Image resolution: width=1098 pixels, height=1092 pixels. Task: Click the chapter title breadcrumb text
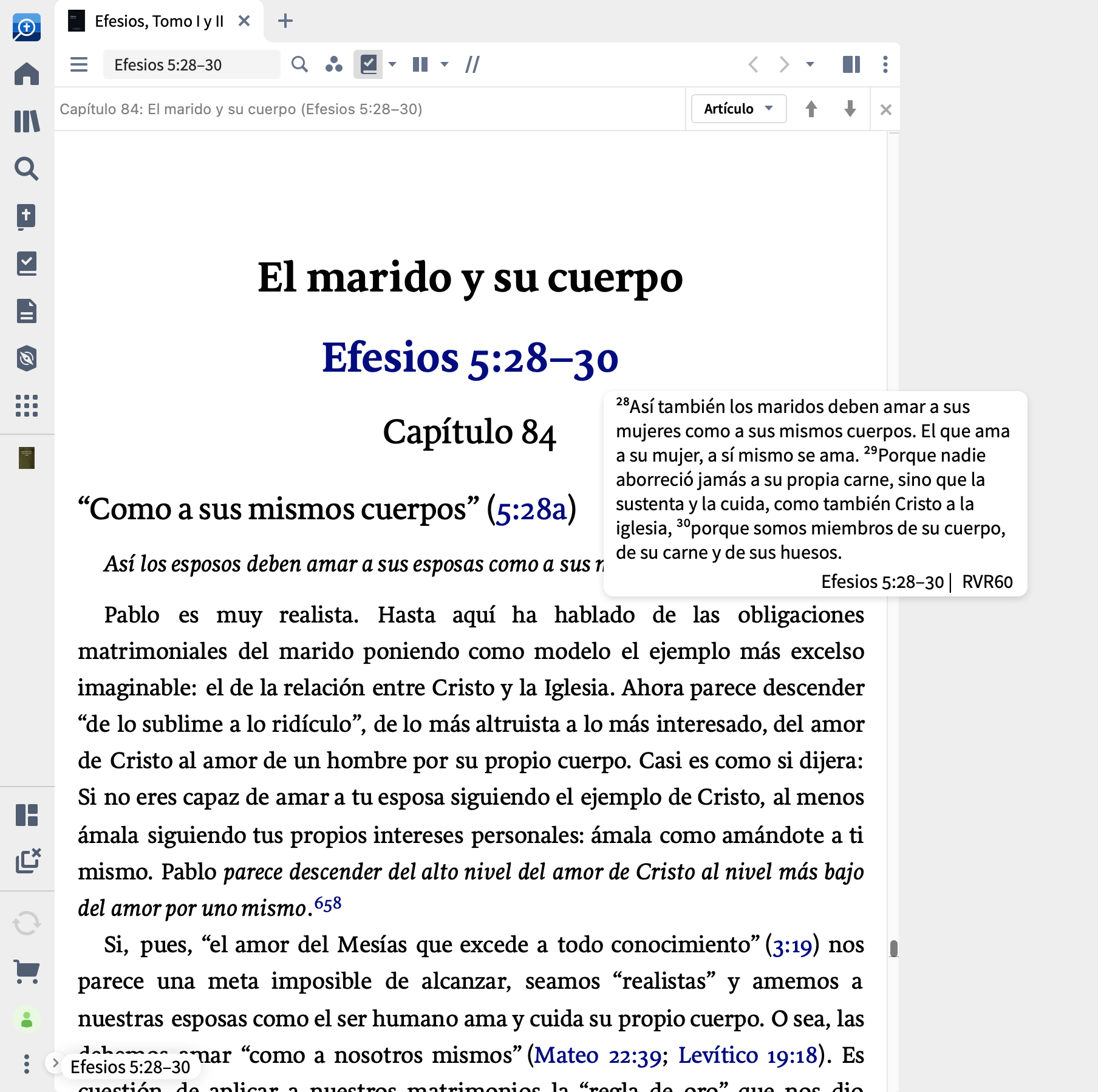[x=241, y=109]
